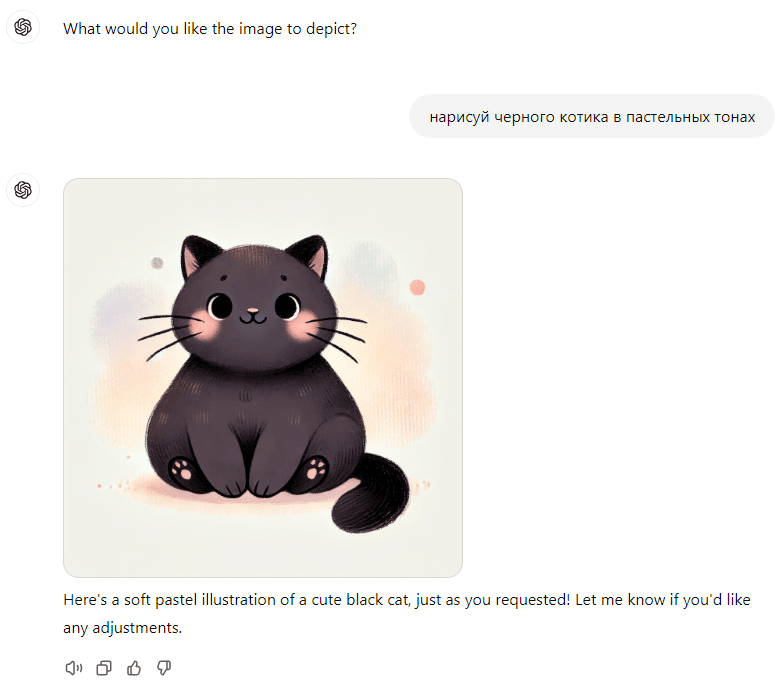Open the generated black cat image

[x=263, y=378]
